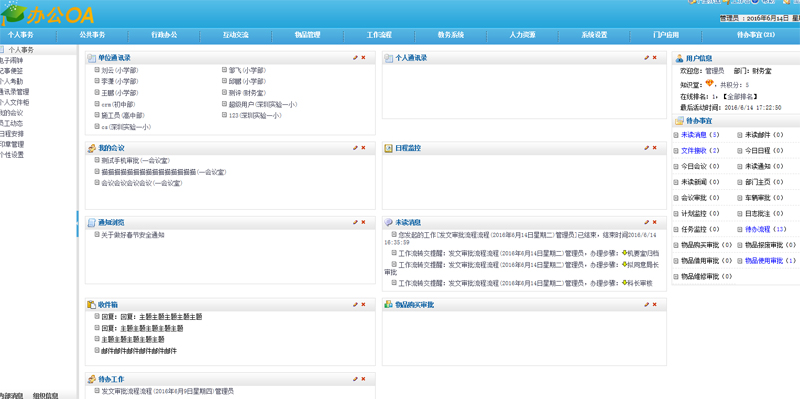Open the 工作流程 top menu

pyautogui.click(x=380, y=35)
